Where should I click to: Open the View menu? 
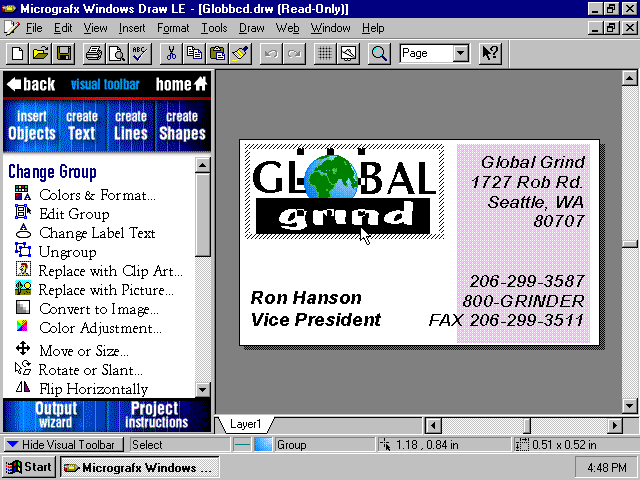point(96,28)
